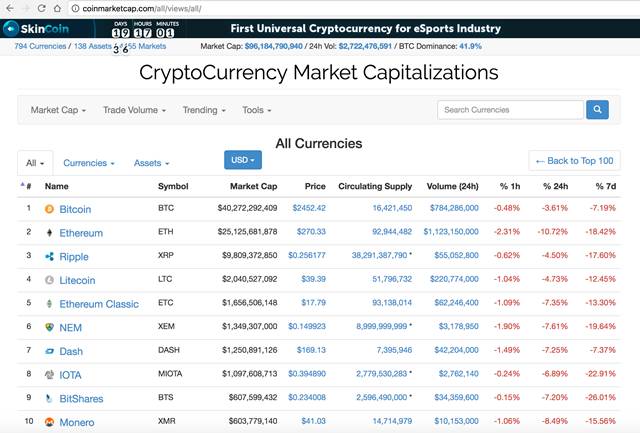Expand the Trade Volume menu
Viewport: 640px width, 433px height.
pos(134,110)
